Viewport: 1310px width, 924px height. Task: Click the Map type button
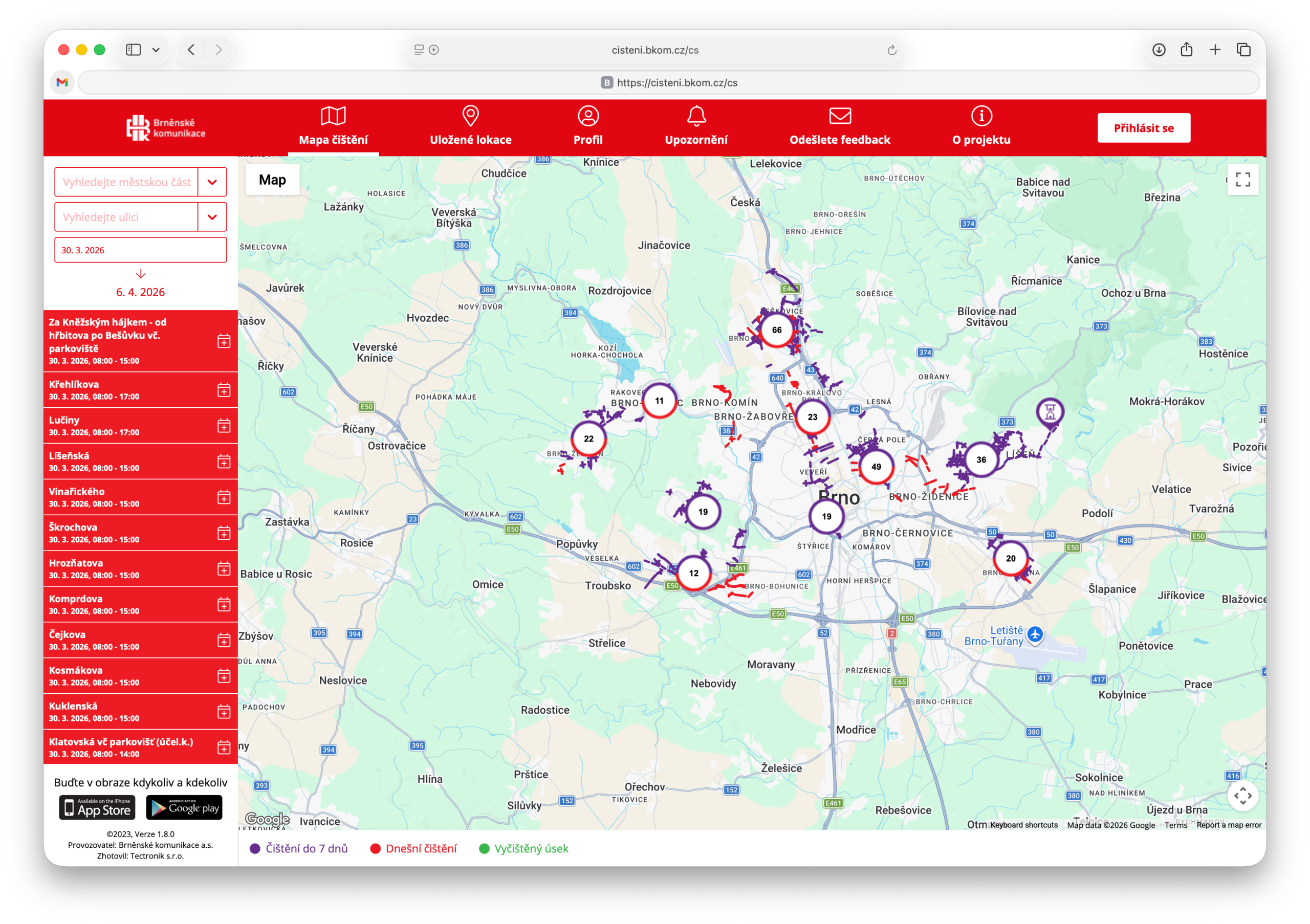pos(272,180)
